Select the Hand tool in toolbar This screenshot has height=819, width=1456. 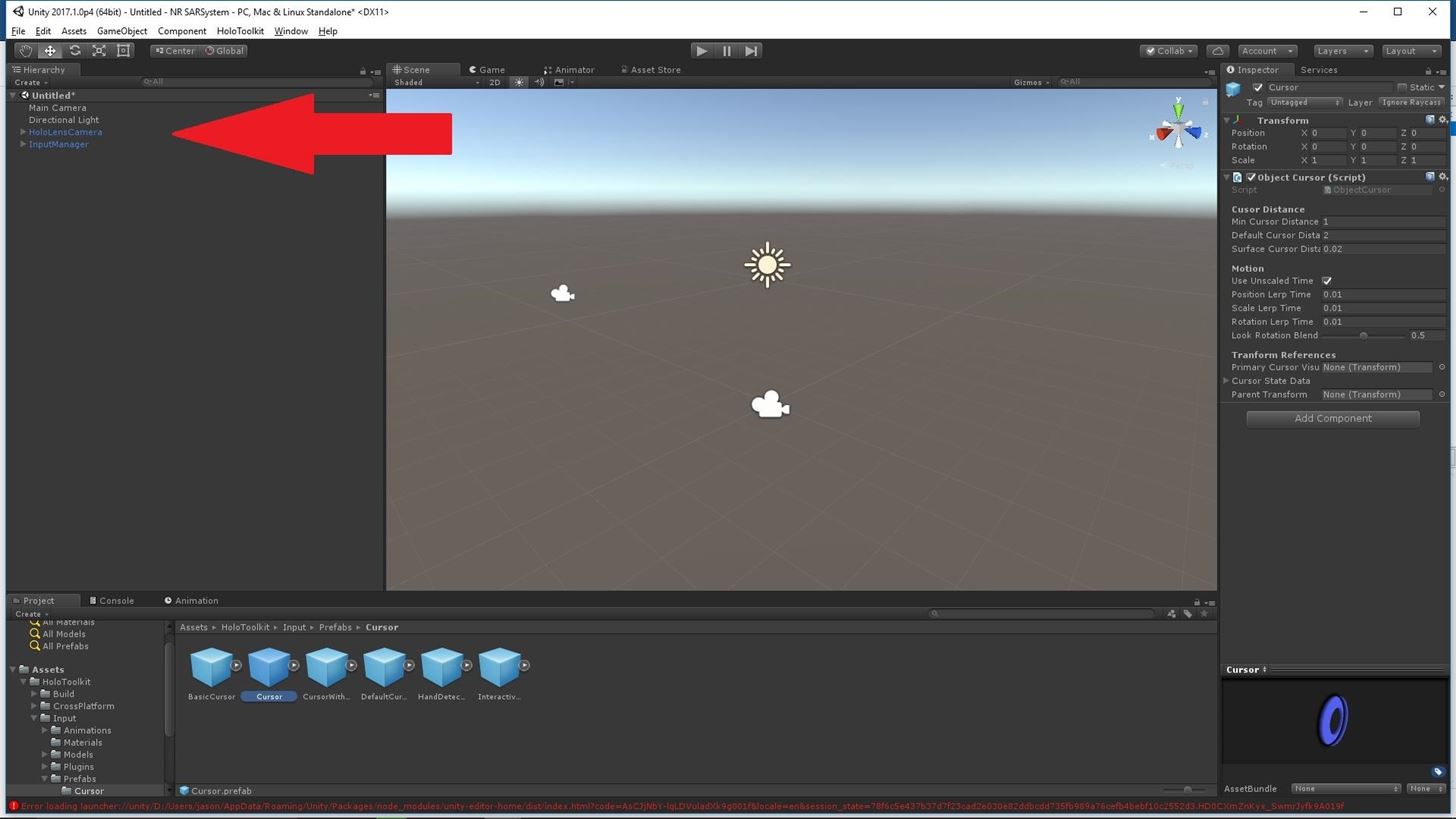pos(25,51)
